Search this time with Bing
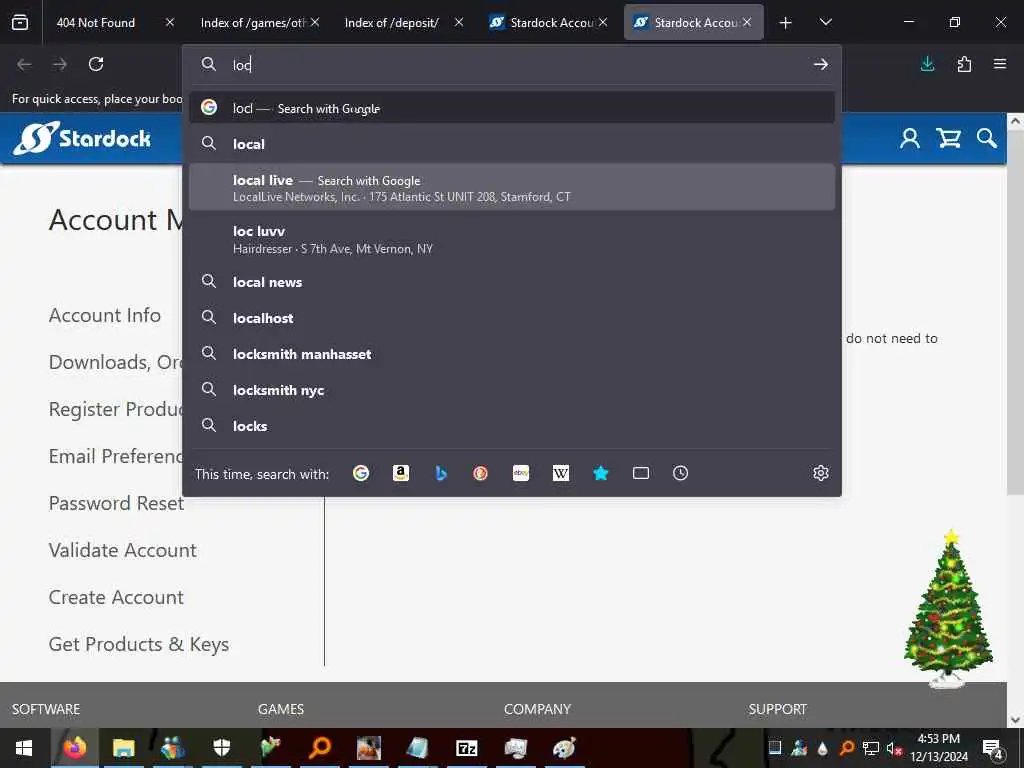 tap(441, 473)
